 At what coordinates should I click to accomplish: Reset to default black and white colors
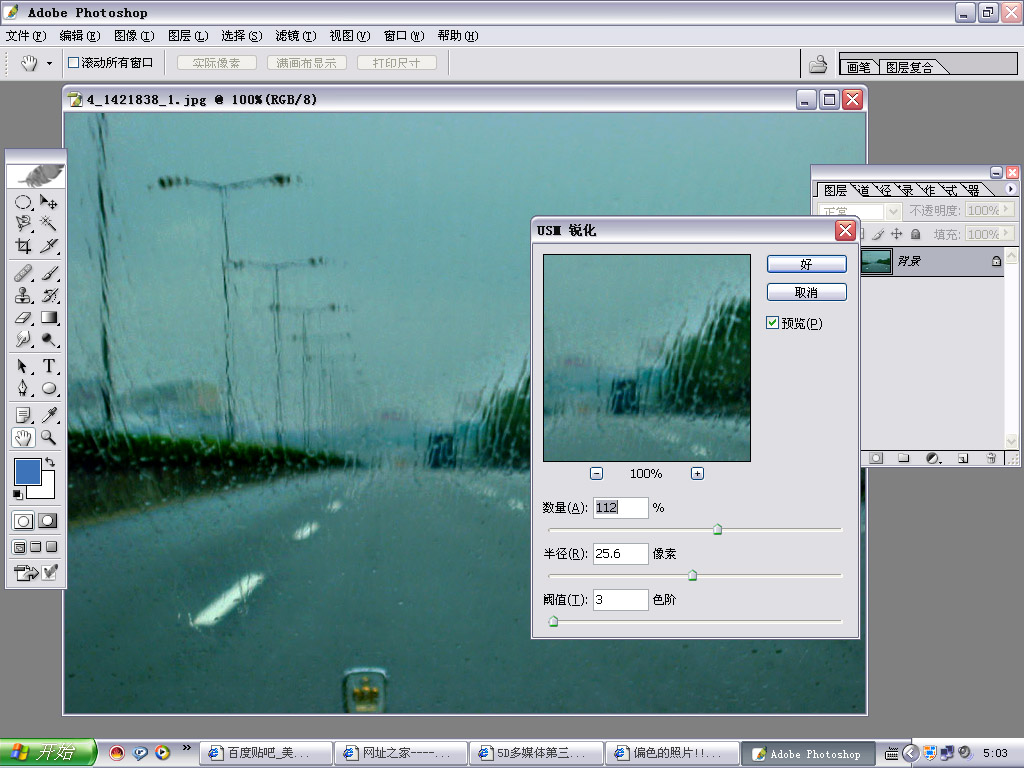[x=18, y=494]
